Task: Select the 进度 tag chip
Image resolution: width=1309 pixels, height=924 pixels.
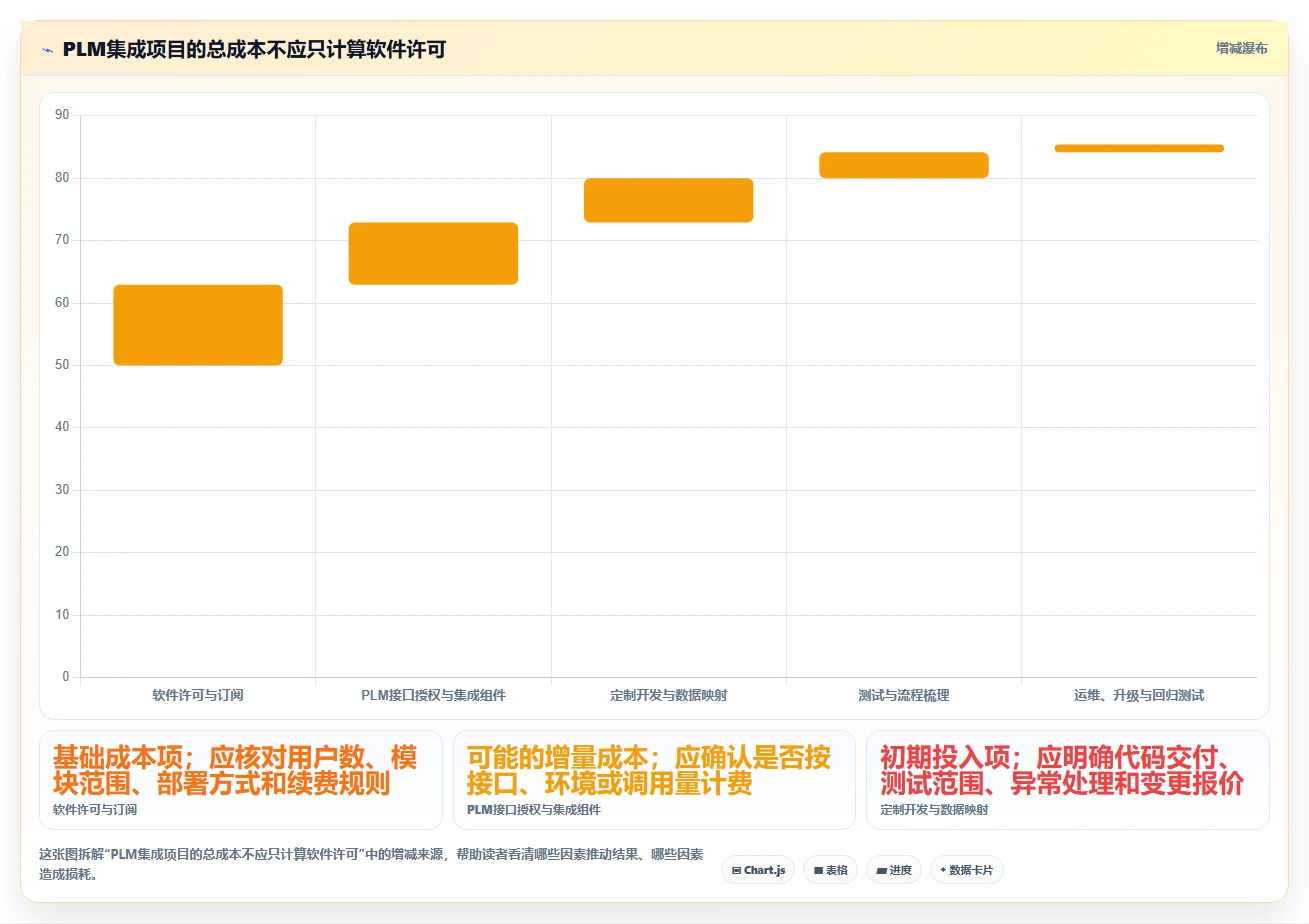Action: tap(894, 870)
